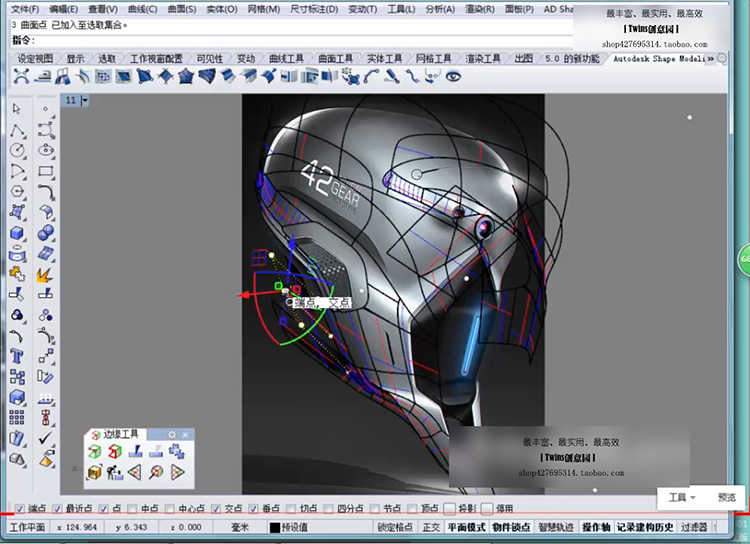
Task: Select the arrow pointer tool in left toolbar
Action: pyautogui.click(x=17, y=108)
